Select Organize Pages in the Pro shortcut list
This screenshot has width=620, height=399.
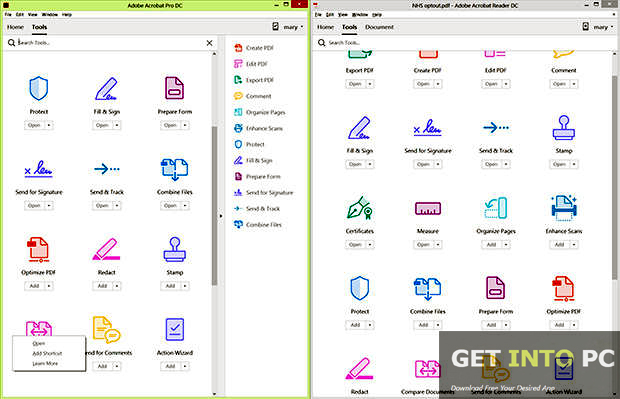click(x=260, y=112)
